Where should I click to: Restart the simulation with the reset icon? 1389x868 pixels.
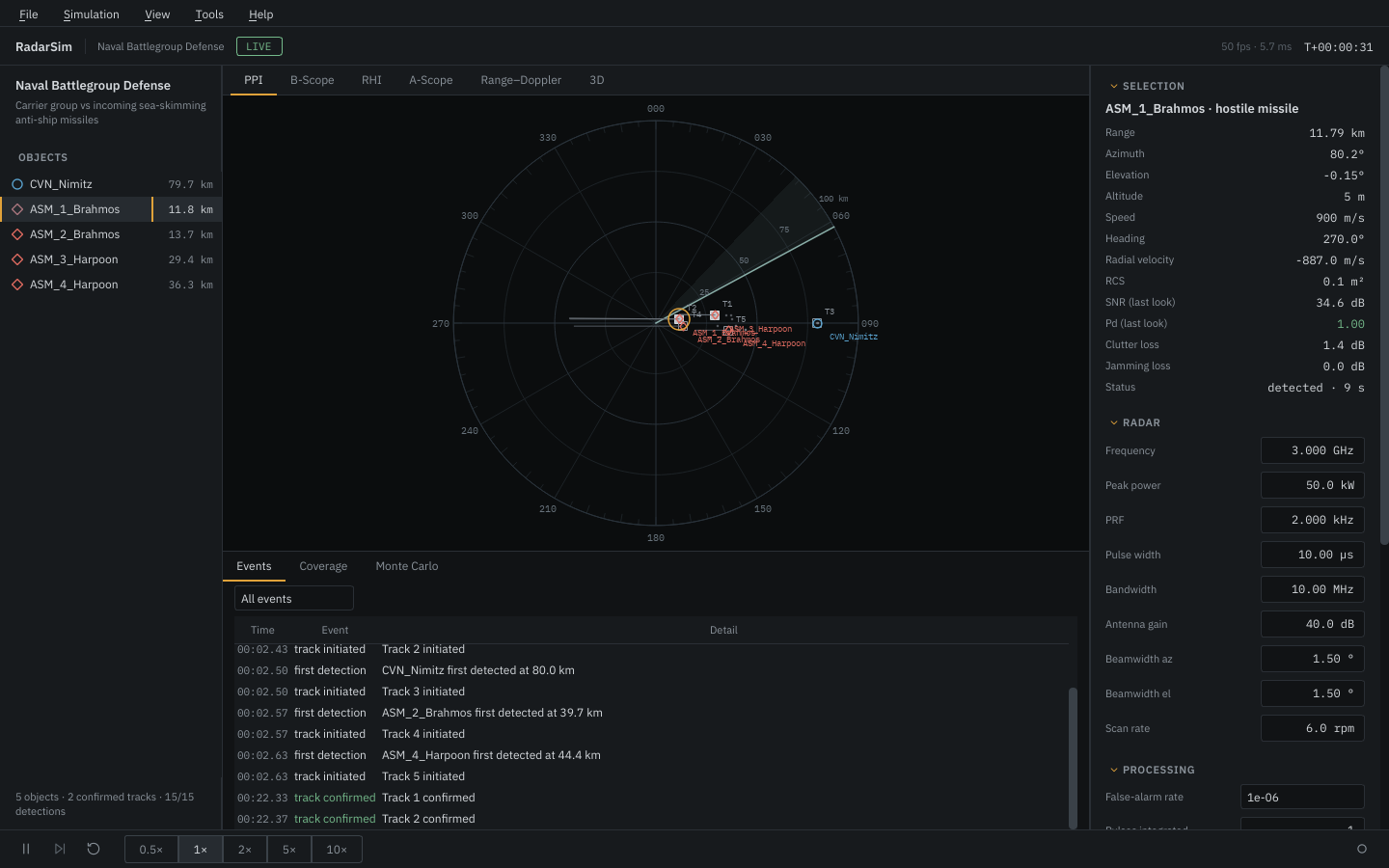94,849
